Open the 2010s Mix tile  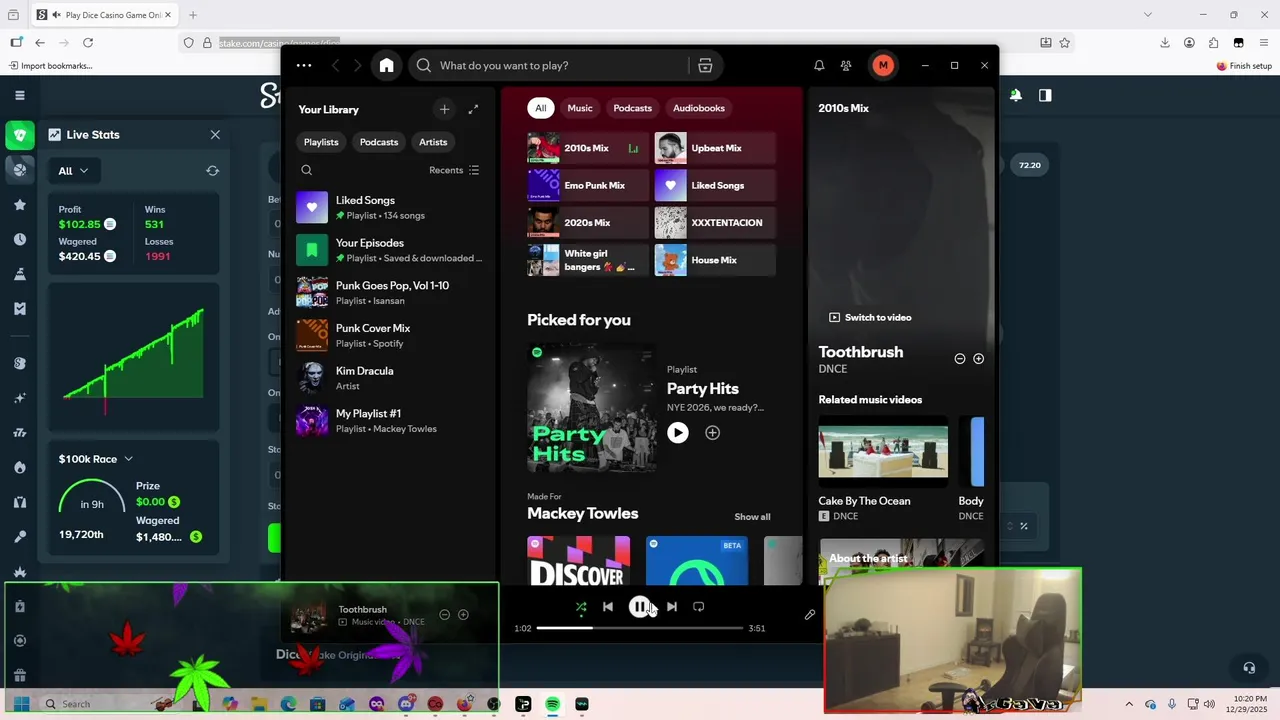588,148
